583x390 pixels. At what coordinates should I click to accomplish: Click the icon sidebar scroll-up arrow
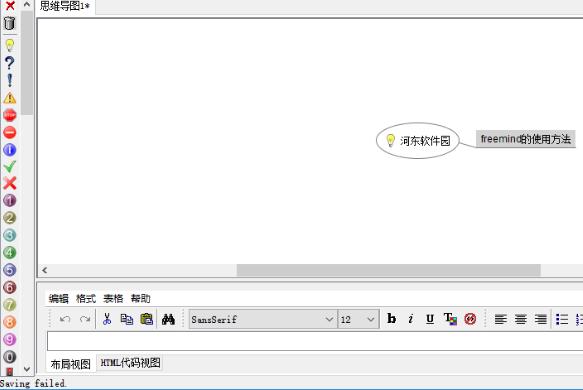[27, 4]
